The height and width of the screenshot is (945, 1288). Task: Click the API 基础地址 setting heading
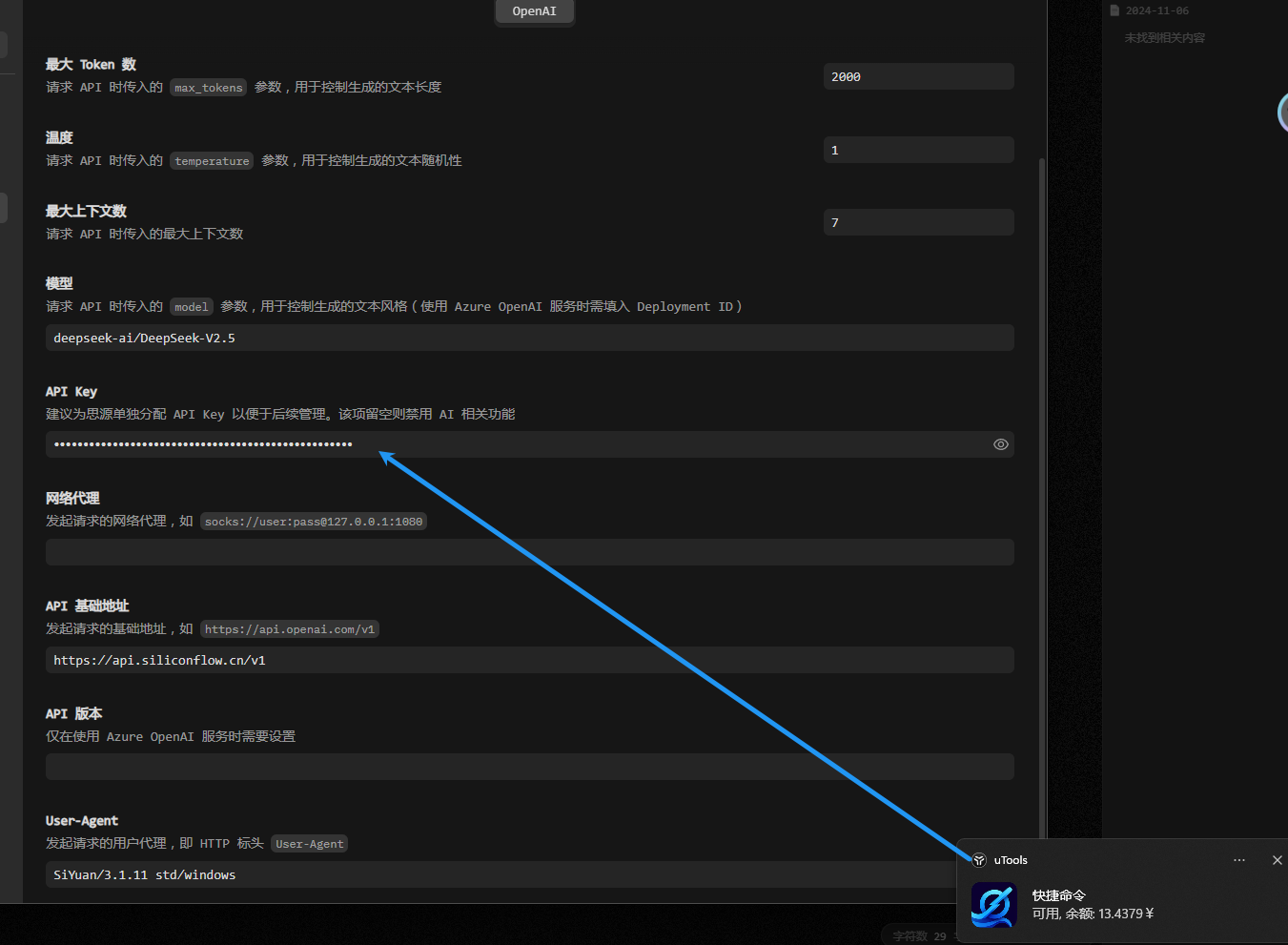pyautogui.click(x=88, y=606)
